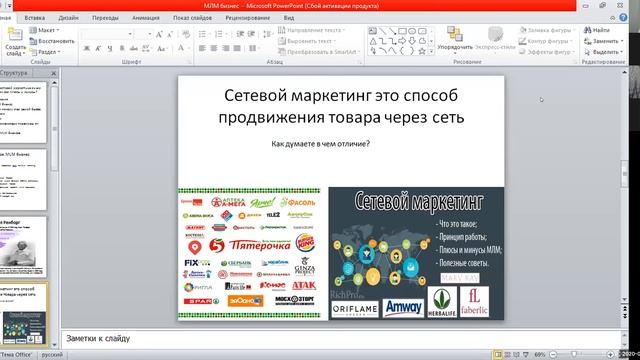This screenshot has width=640, height=360.
Task: Click the decrease font size icon
Action: (170, 34)
